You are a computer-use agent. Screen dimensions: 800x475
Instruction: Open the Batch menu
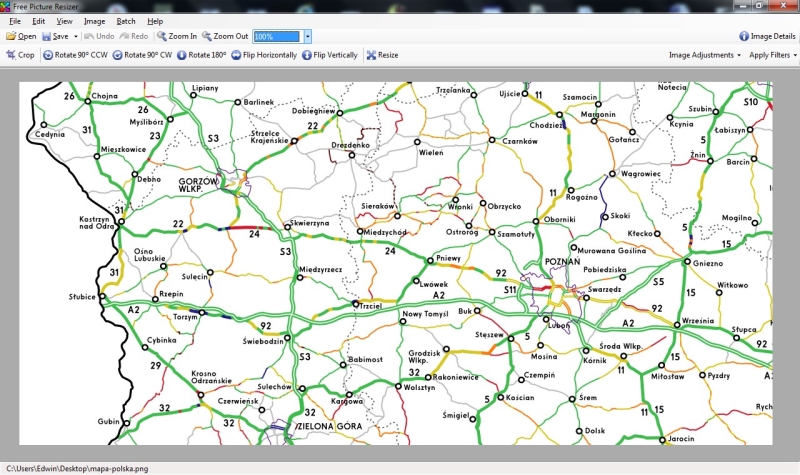click(x=125, y=21)
